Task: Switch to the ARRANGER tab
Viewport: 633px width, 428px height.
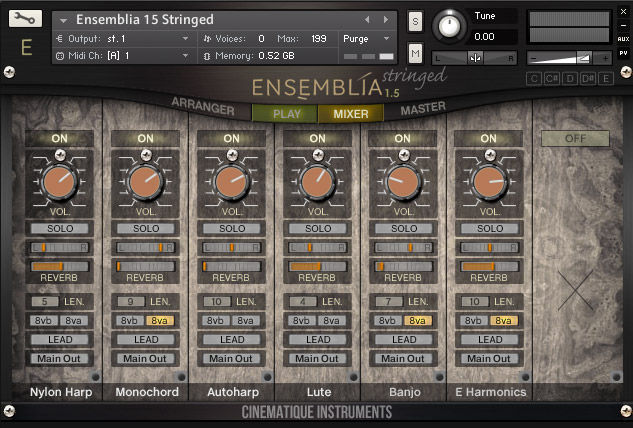Action: [x=203, y=107]
